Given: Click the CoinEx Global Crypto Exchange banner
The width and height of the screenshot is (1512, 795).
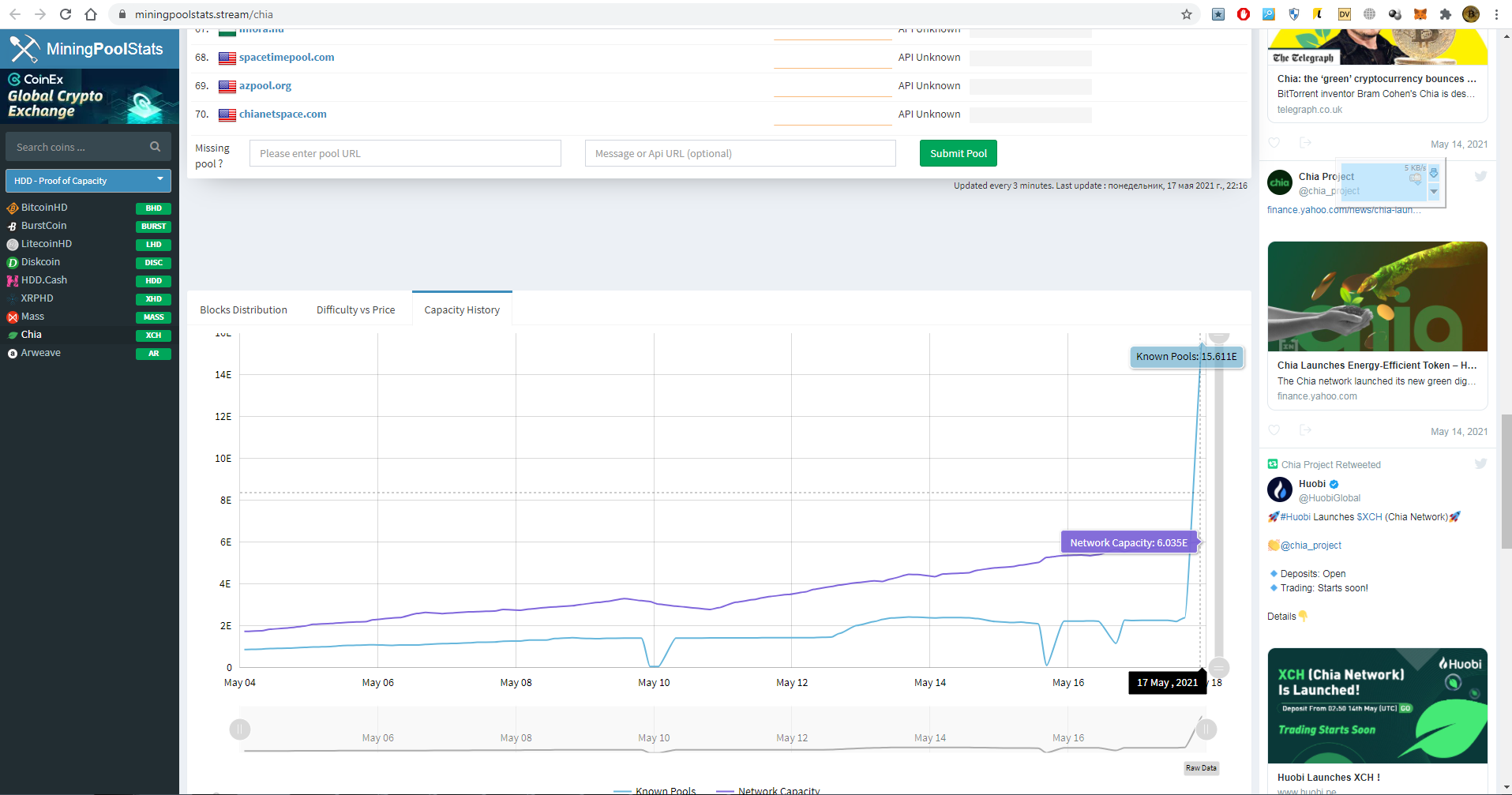Looking at the screenshot, I should tap(89, 96).
